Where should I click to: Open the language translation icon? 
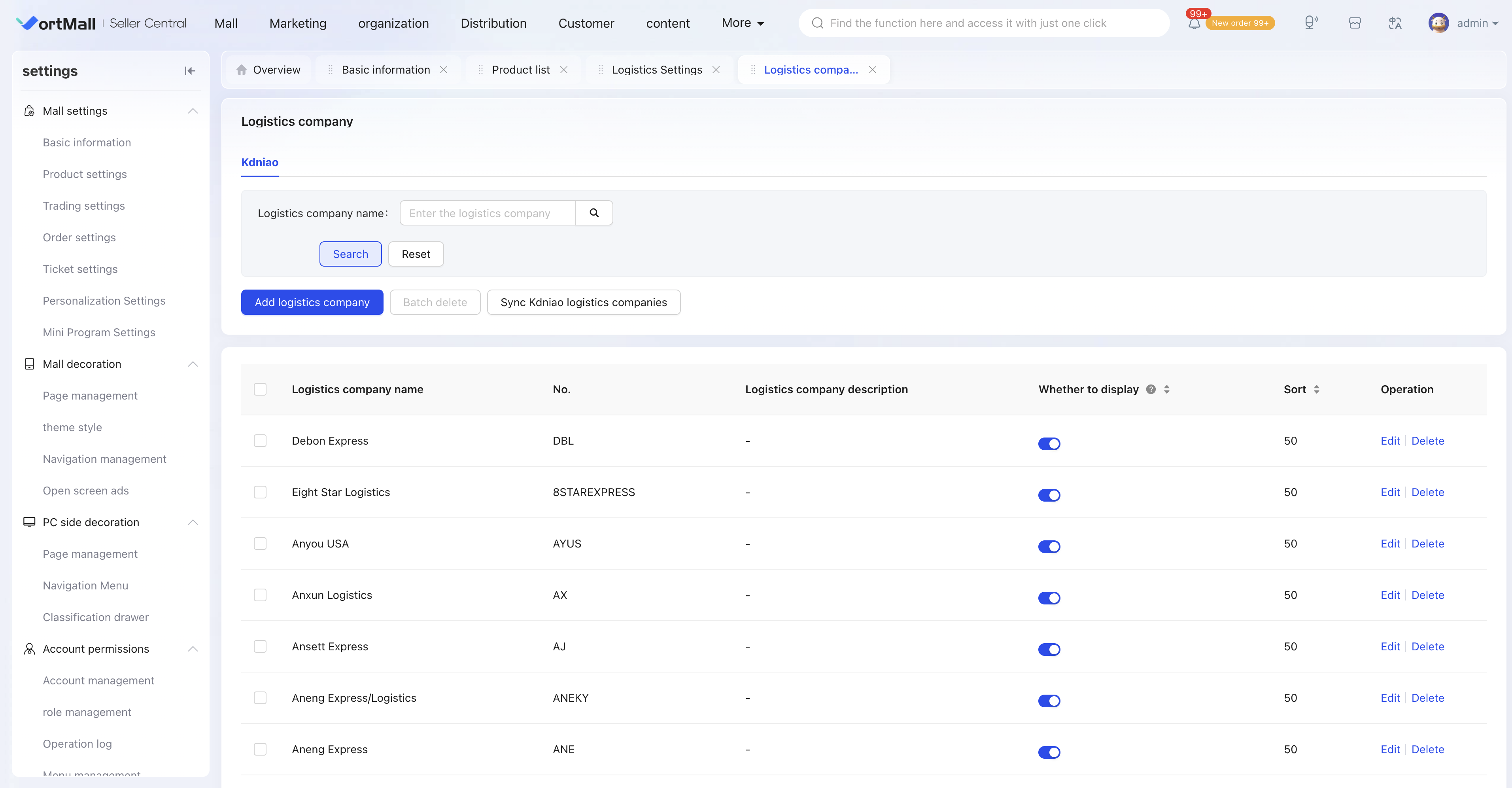[1395, 23]
